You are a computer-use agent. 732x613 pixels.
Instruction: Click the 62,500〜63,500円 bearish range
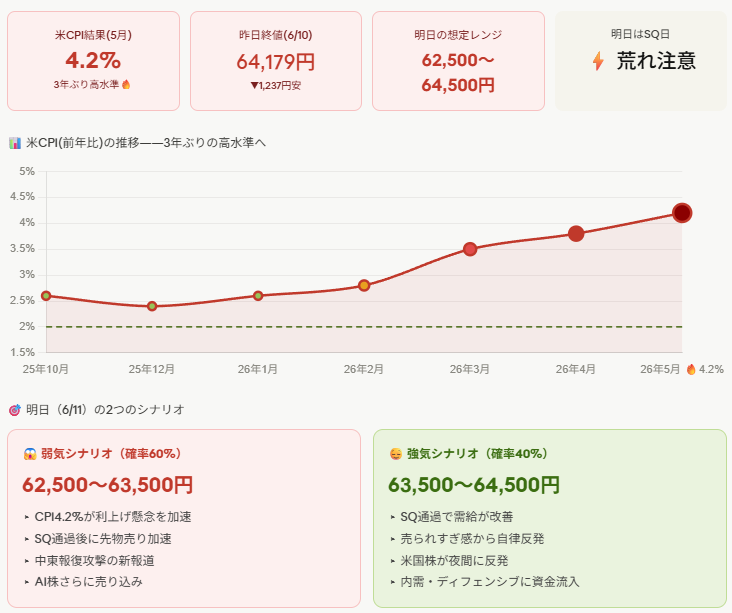click(x=108, y=485)
